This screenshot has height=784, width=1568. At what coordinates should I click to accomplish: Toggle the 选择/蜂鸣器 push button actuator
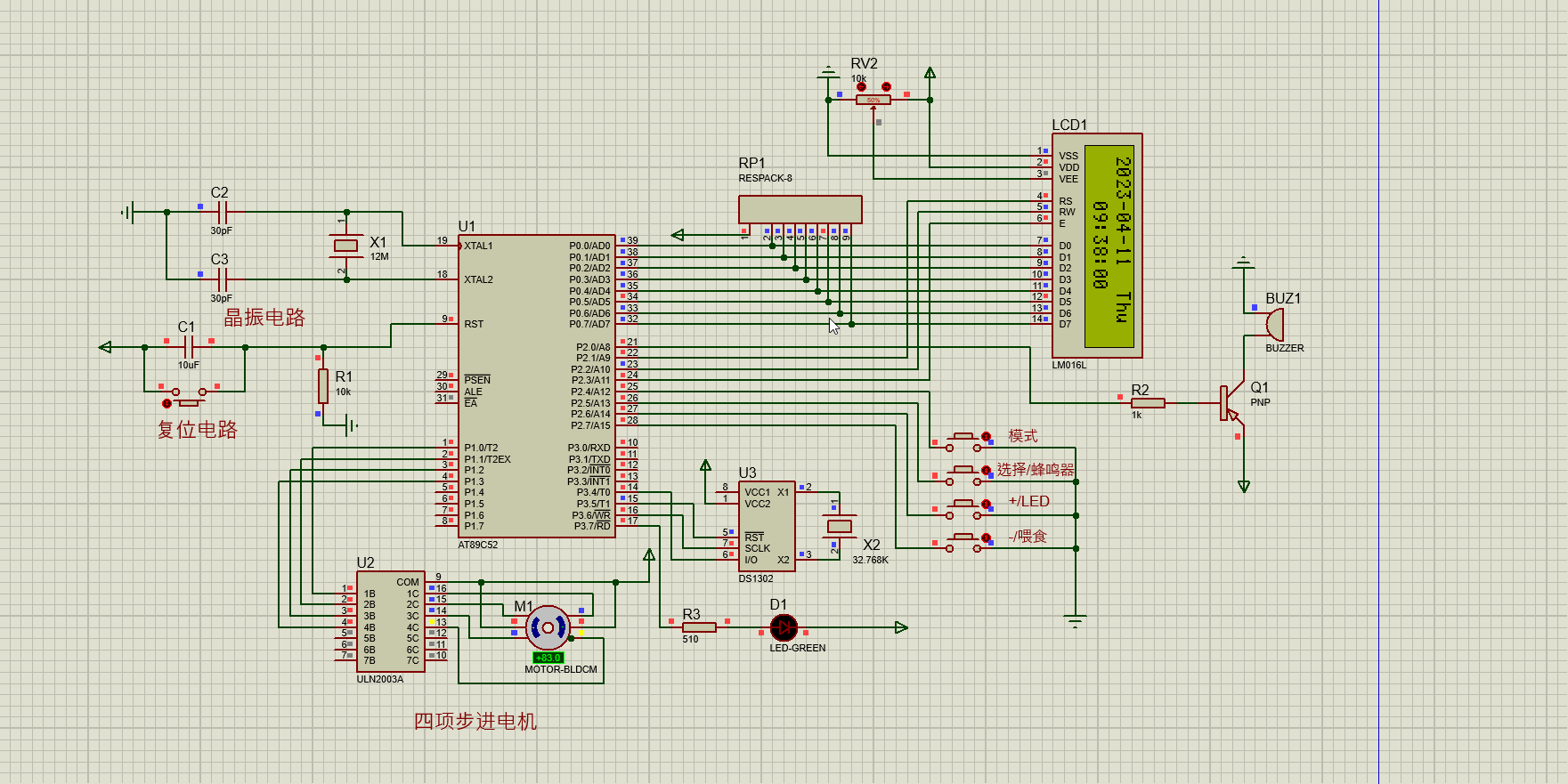[986, 470]
